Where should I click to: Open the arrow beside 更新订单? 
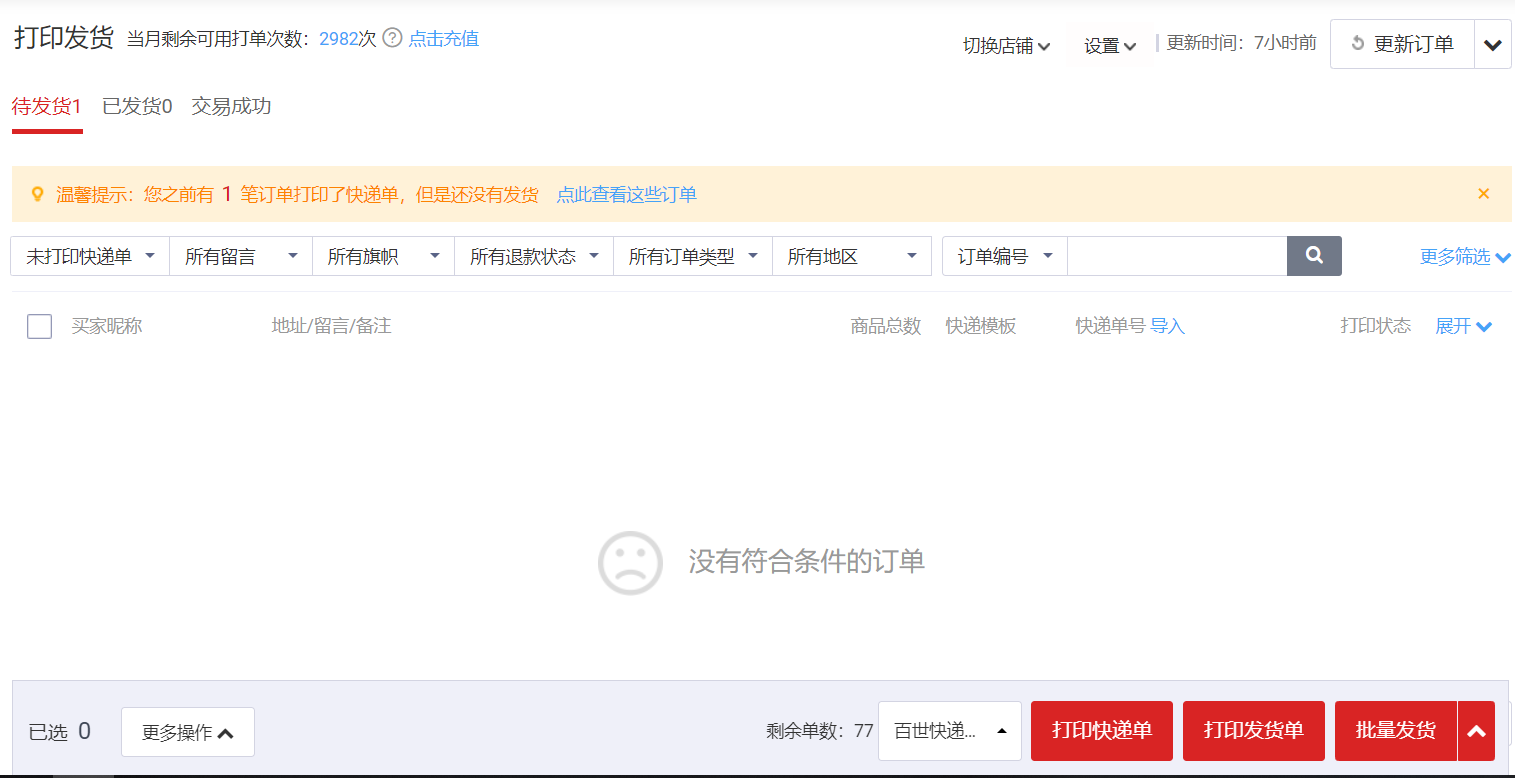tap(1493, 44)
